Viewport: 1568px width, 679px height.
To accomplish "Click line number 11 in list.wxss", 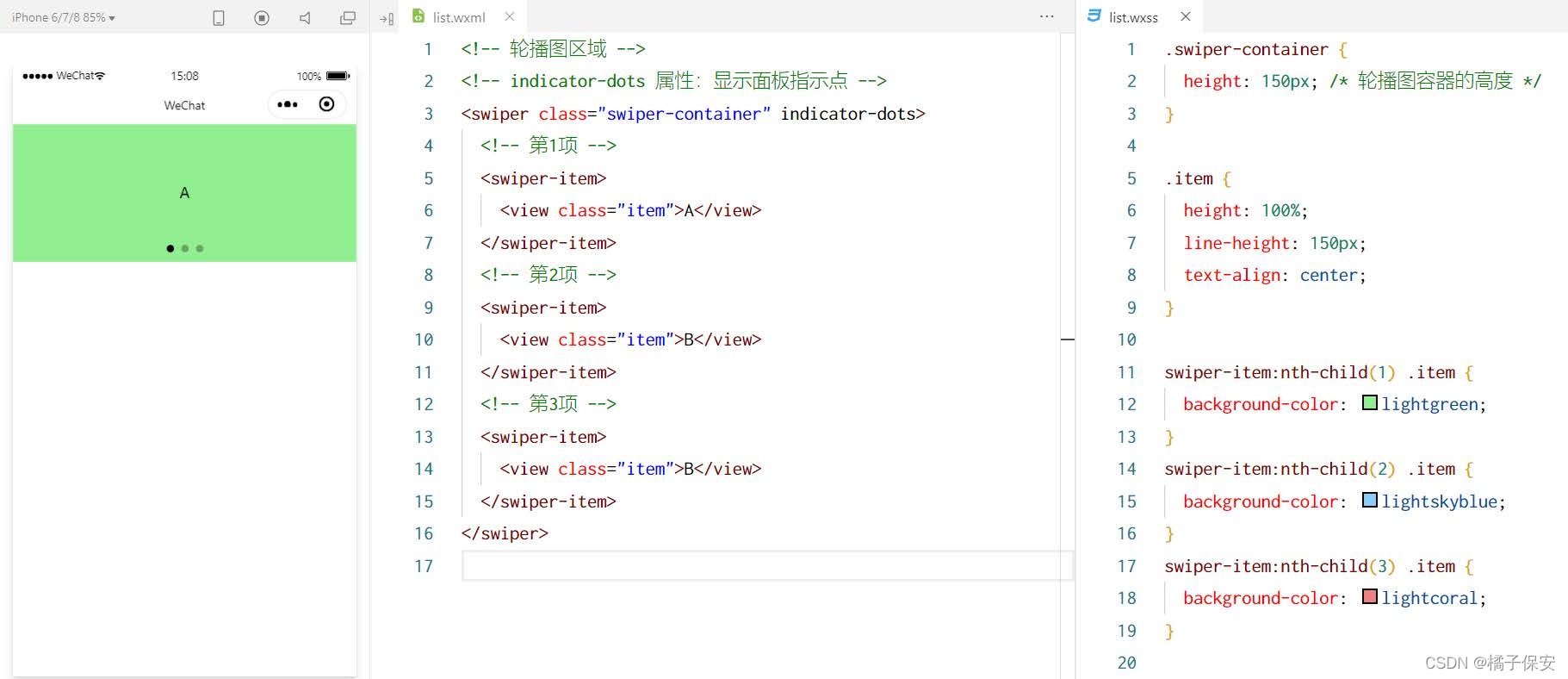I will pos(1126,372).
